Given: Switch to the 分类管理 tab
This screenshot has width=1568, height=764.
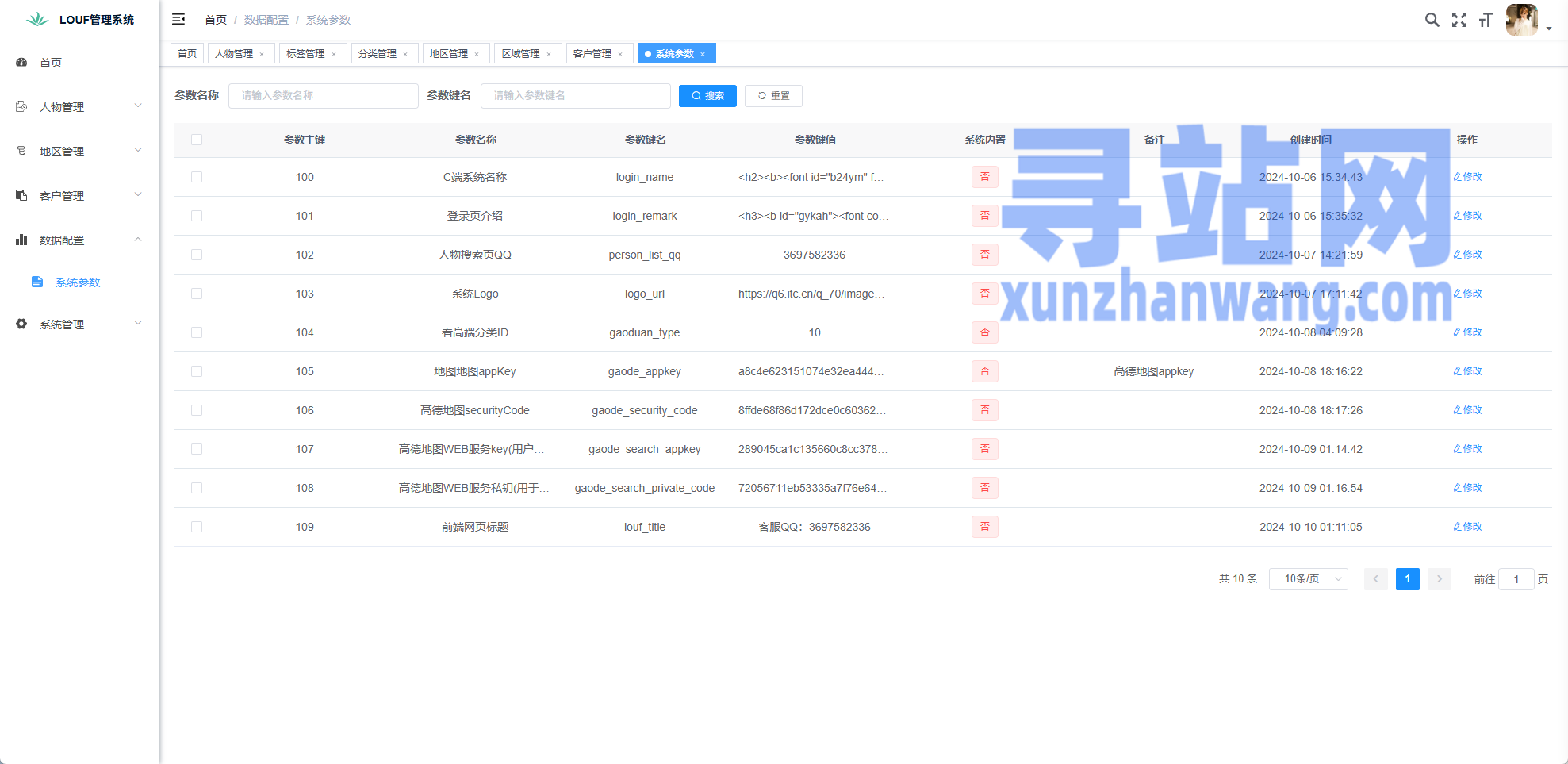Looking at the screenshot, I should pyautogui.click(x=378, y=54).
